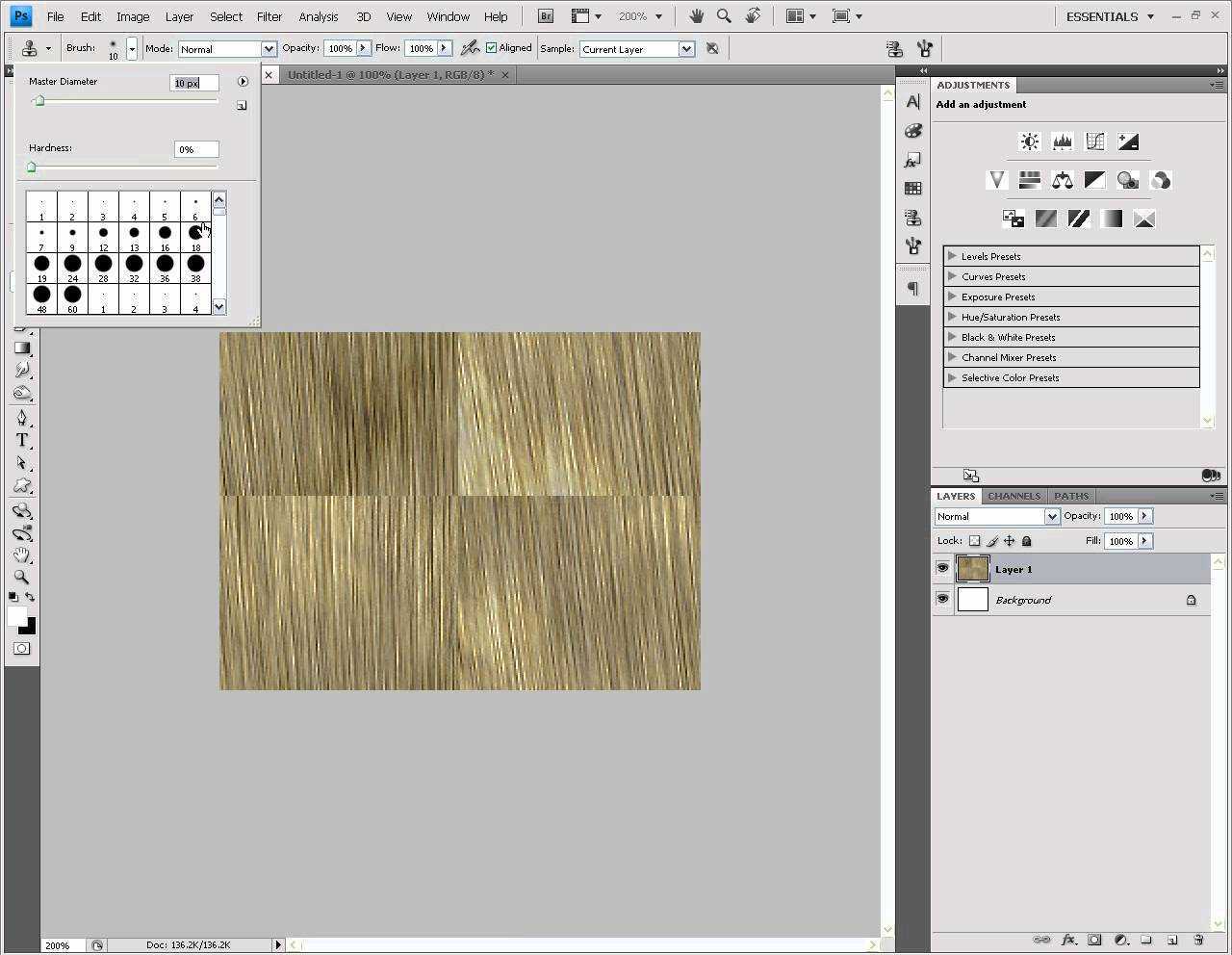Toggle Quick Mask mode button
1232x955 pixels.
coord(22,649)
